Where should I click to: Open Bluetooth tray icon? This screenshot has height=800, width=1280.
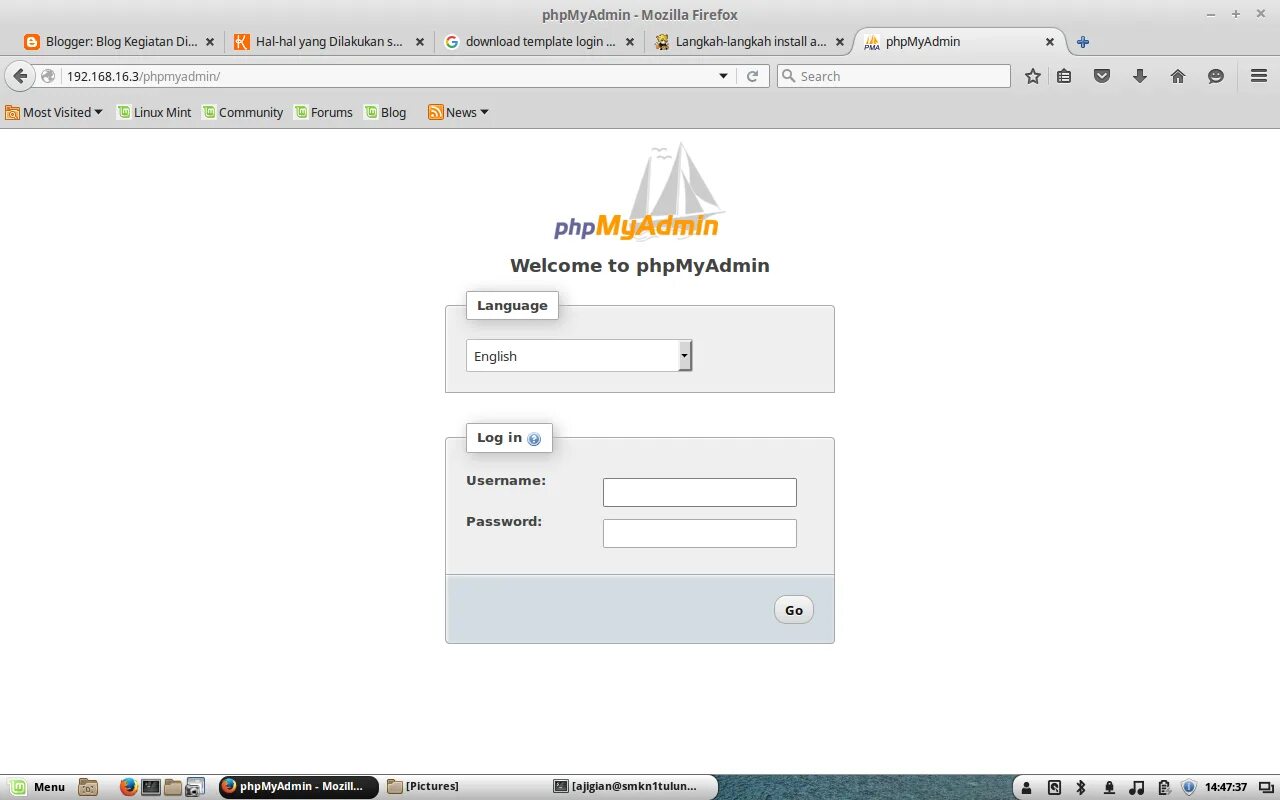(1081, 788)
